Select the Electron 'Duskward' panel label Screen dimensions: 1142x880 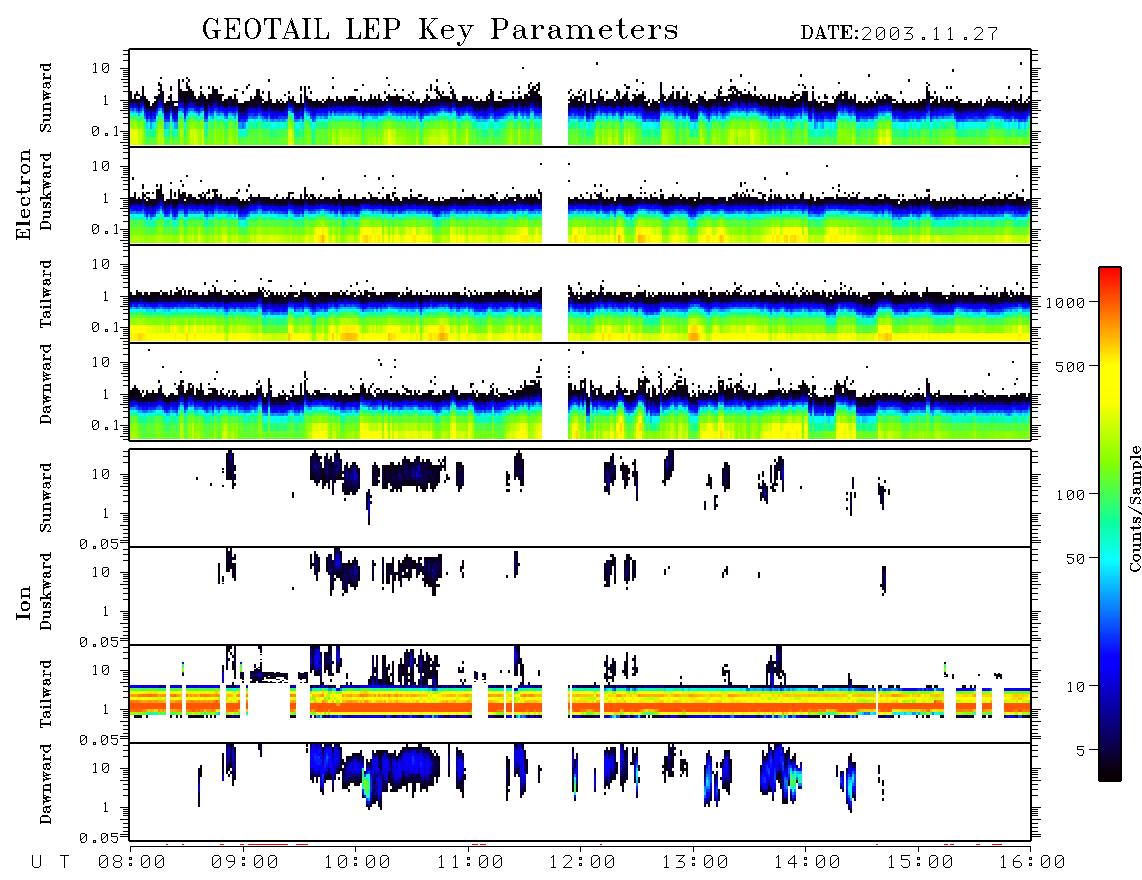point(46,191)
